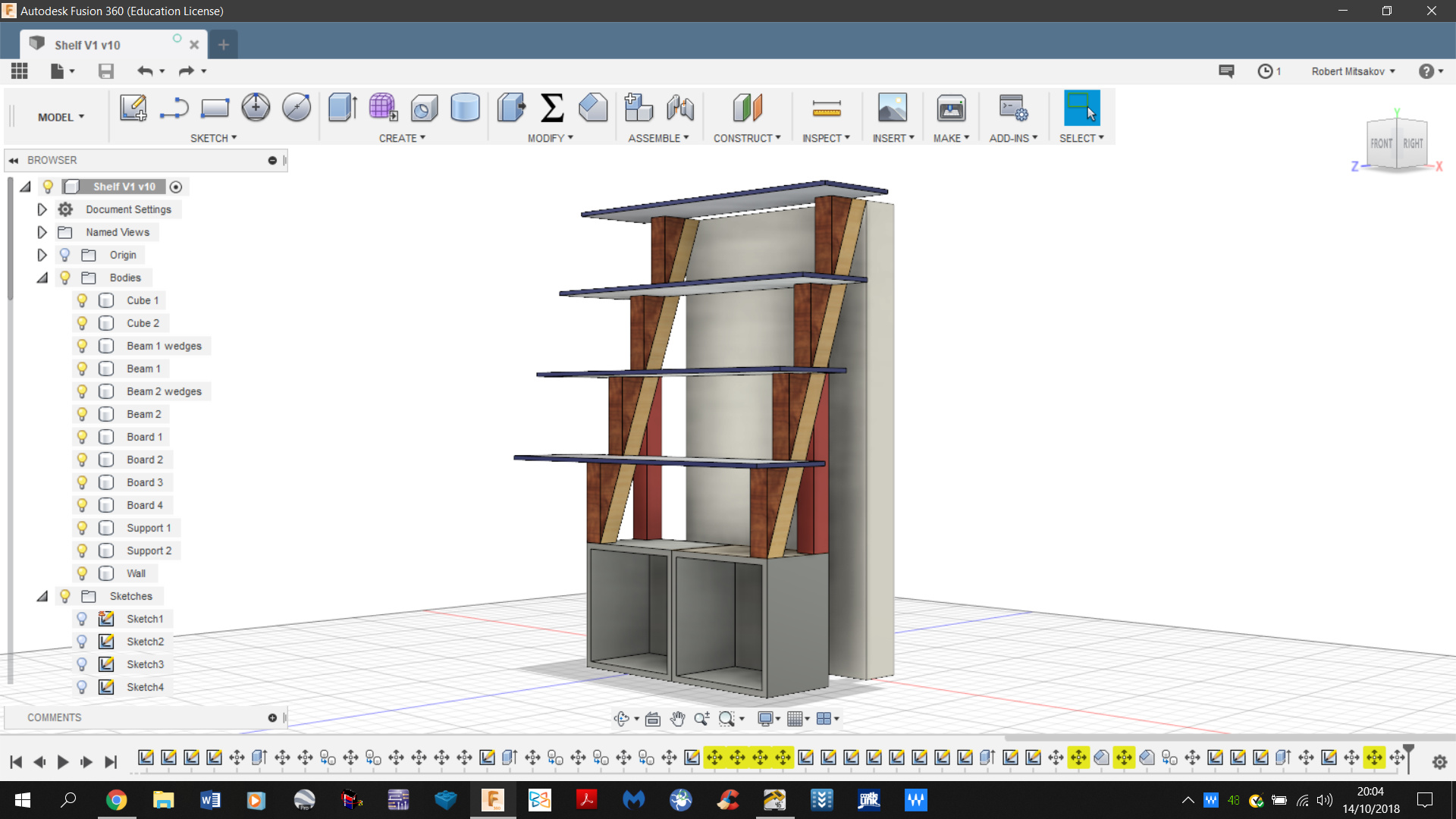
Task: Click the Create Sketch tool icon
Action: pyautogui.click(x=133, y=108)
